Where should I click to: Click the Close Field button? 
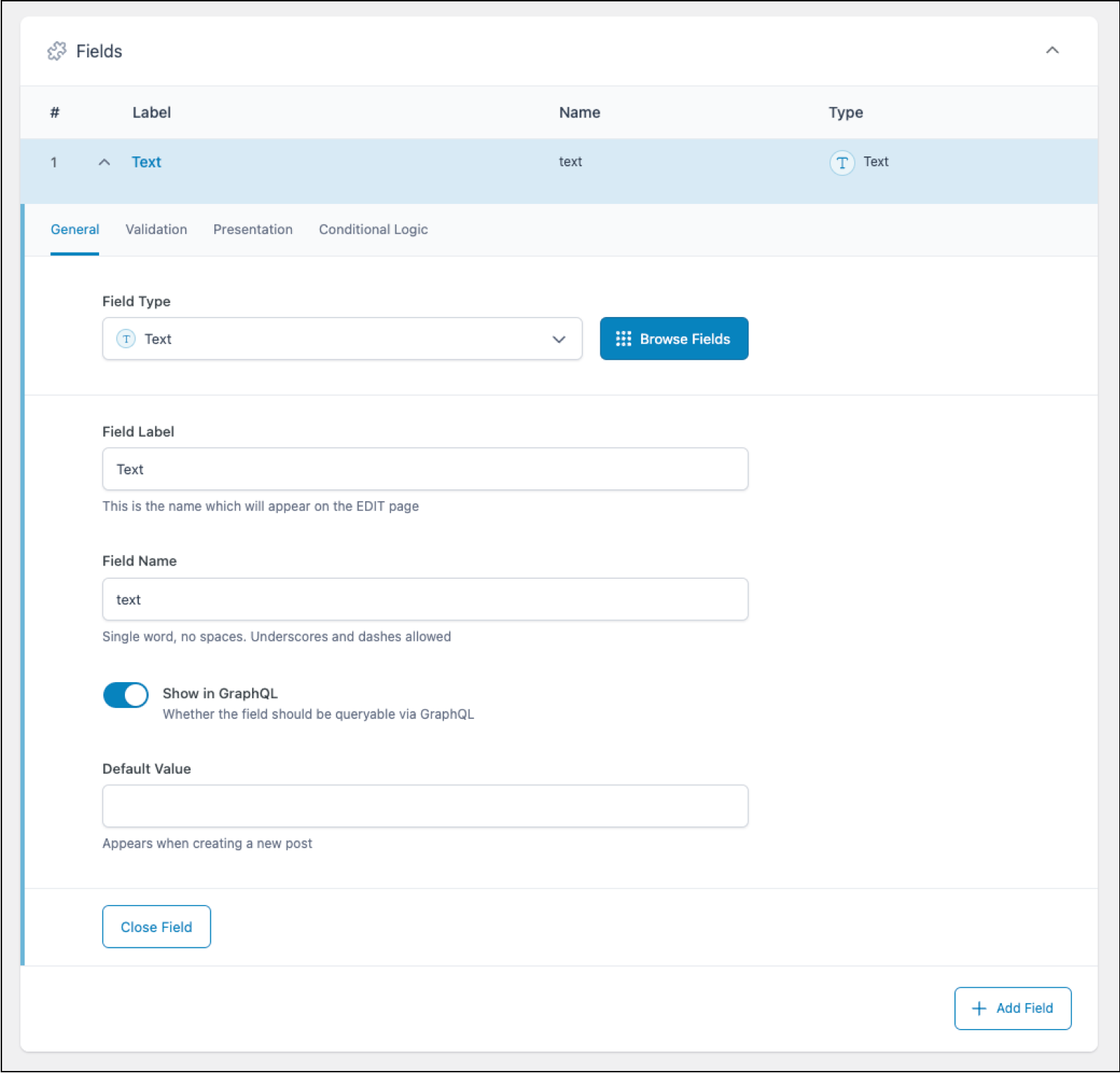tap(156, 926)
